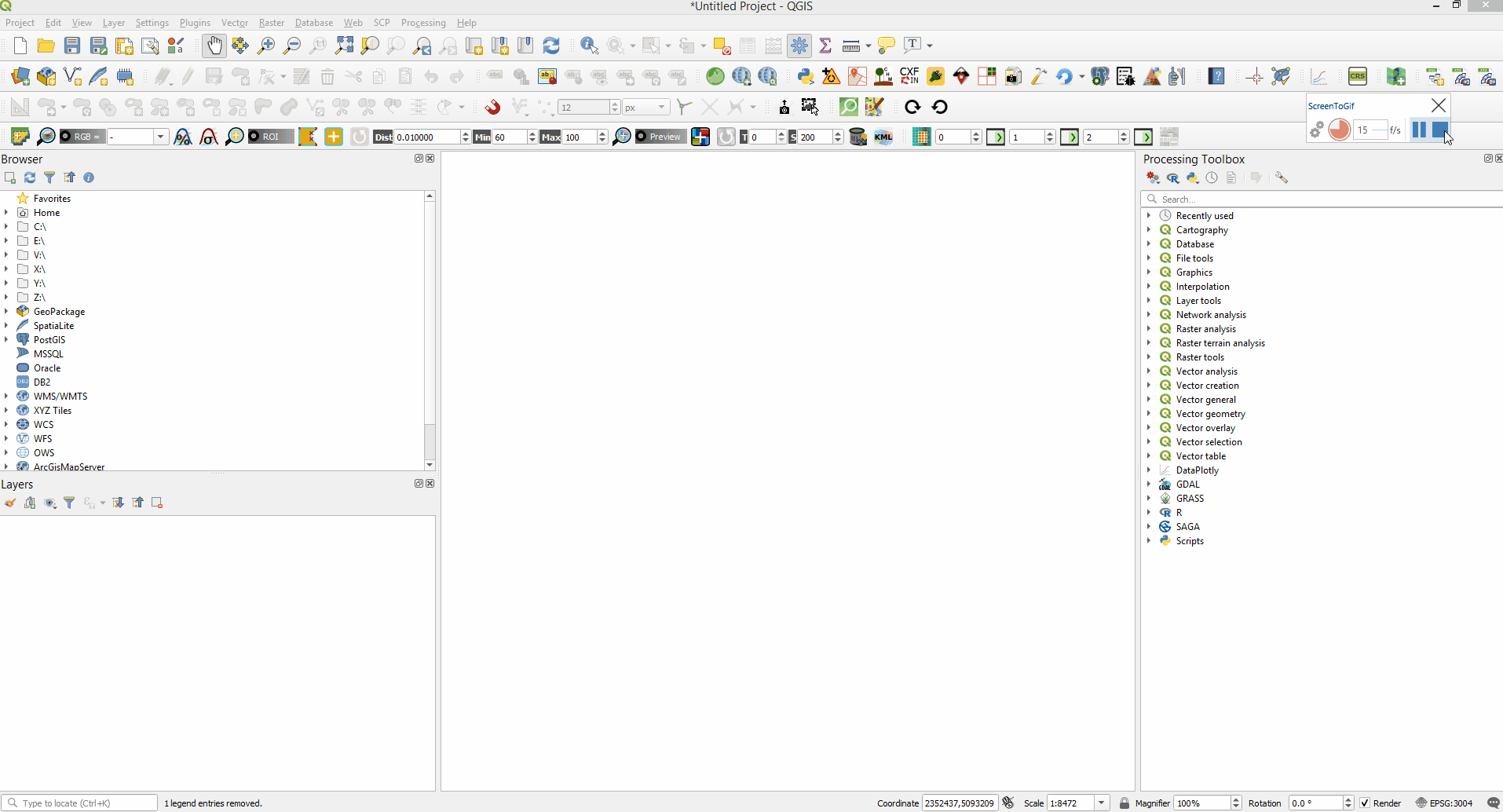Open the SCP menu
1503x812 pixels.
pyautogui.click(x=382, y=23)
